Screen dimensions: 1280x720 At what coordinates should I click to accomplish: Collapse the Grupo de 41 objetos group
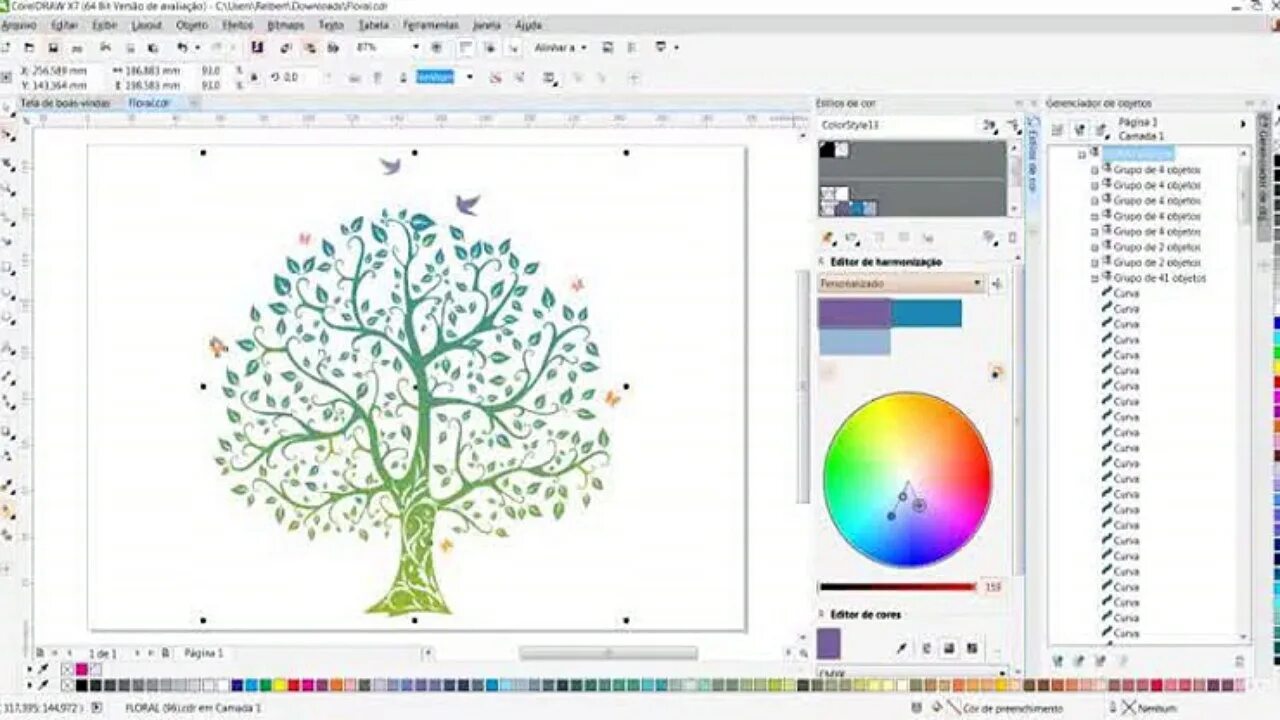pos(1095,279)
